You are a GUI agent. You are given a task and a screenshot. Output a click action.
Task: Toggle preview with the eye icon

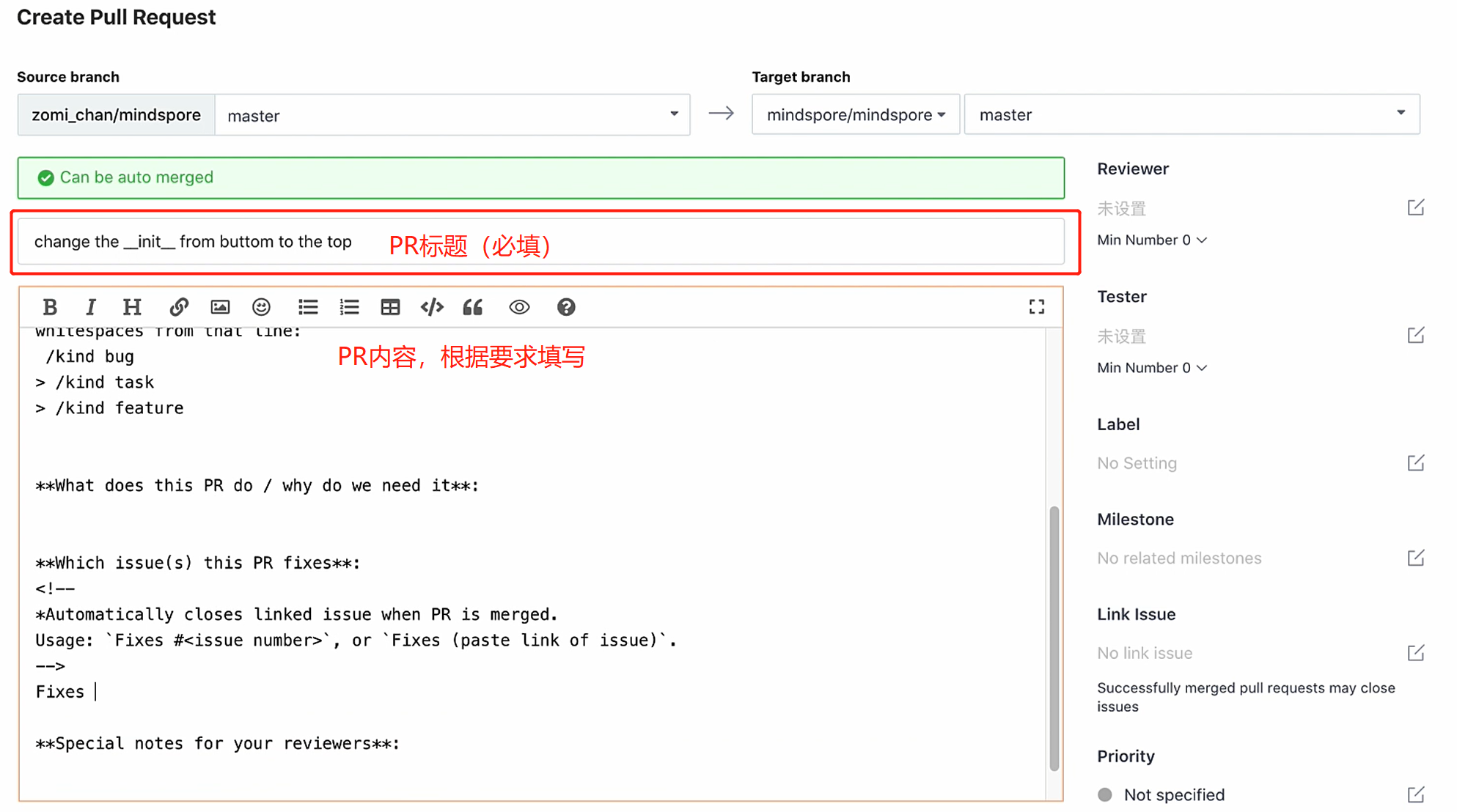tap(519, 307)
